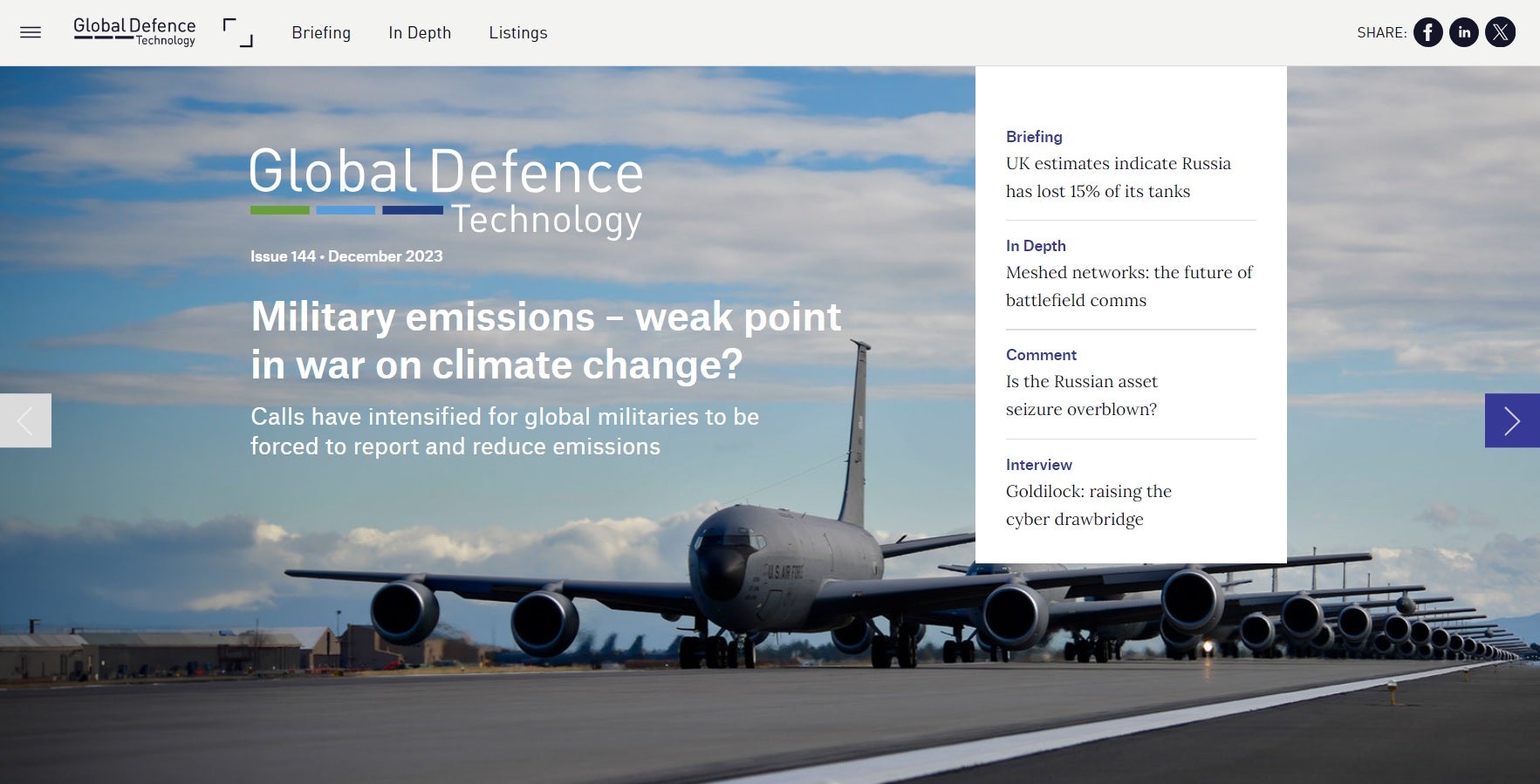The image size is (1540, 784).
Task: Click the emissions article subheading text
Action: [504, 432]
